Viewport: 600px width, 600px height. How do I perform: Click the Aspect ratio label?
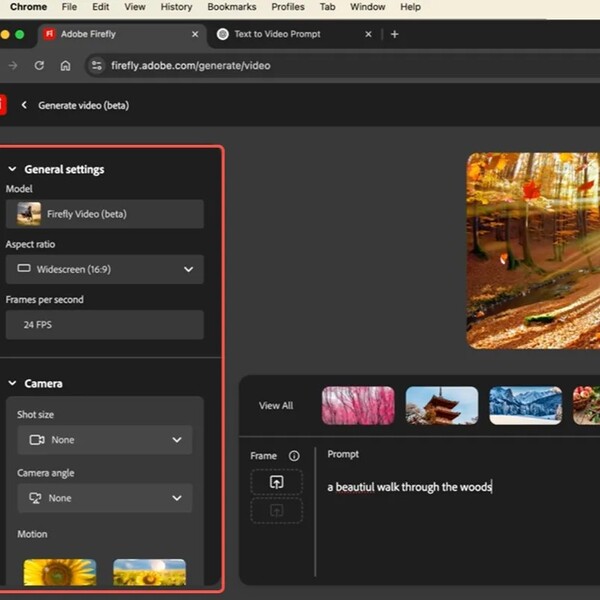[30, 244]
